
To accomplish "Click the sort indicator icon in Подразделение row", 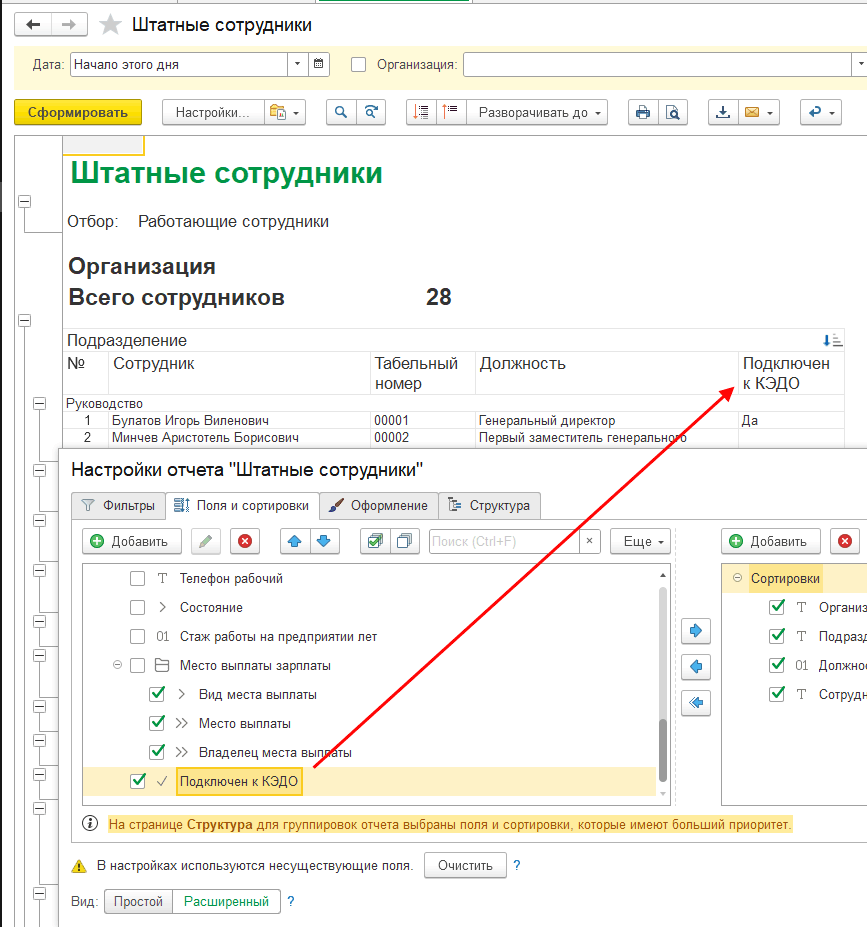I will point(833,341).
